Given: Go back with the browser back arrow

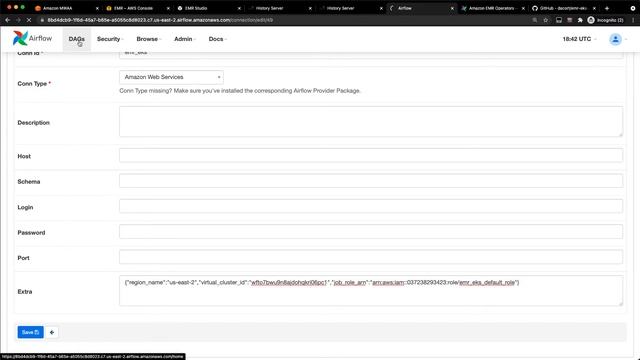Looking at the screenshot, I should coord(8,20).
